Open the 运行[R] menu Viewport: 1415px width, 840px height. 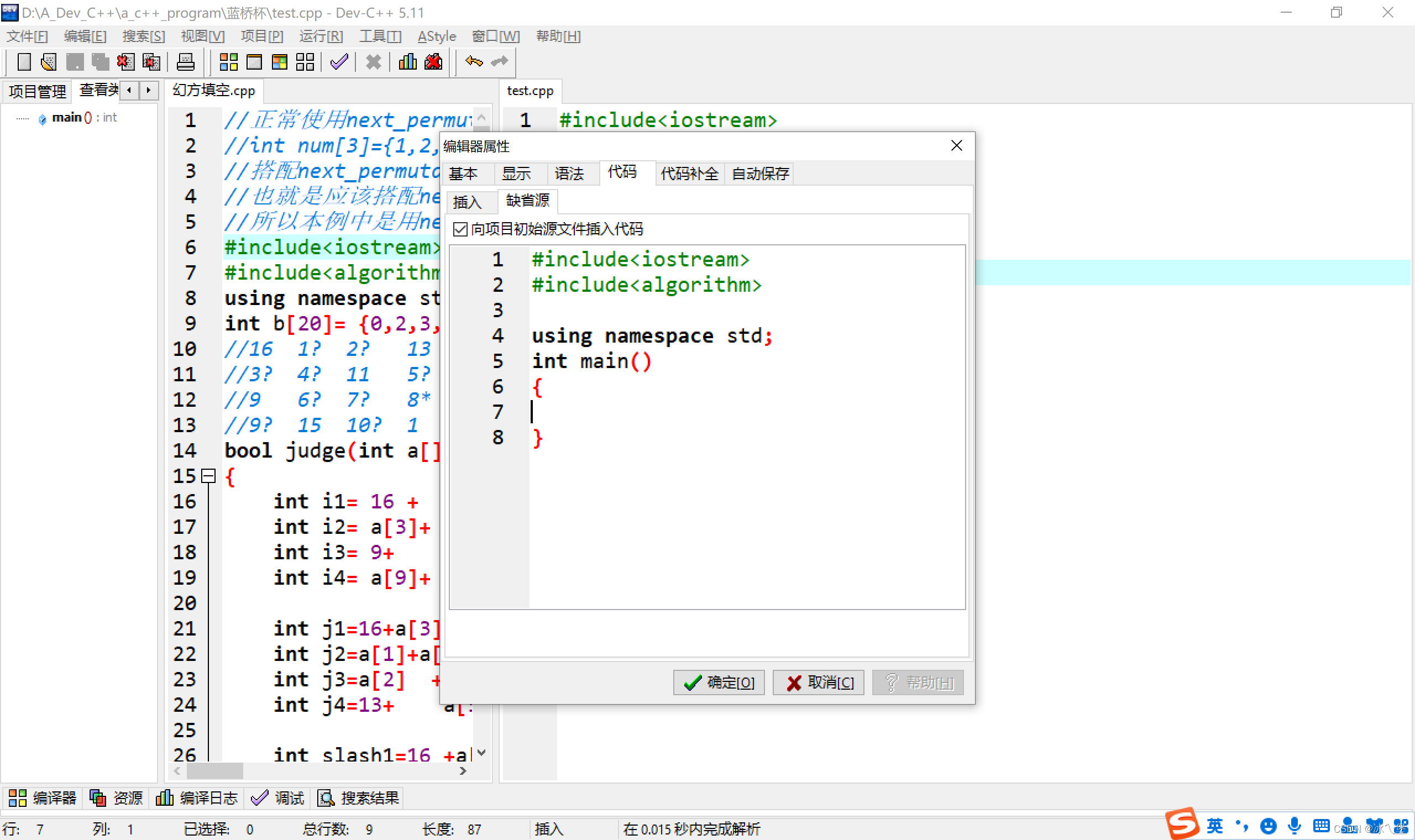click(321, 36)
